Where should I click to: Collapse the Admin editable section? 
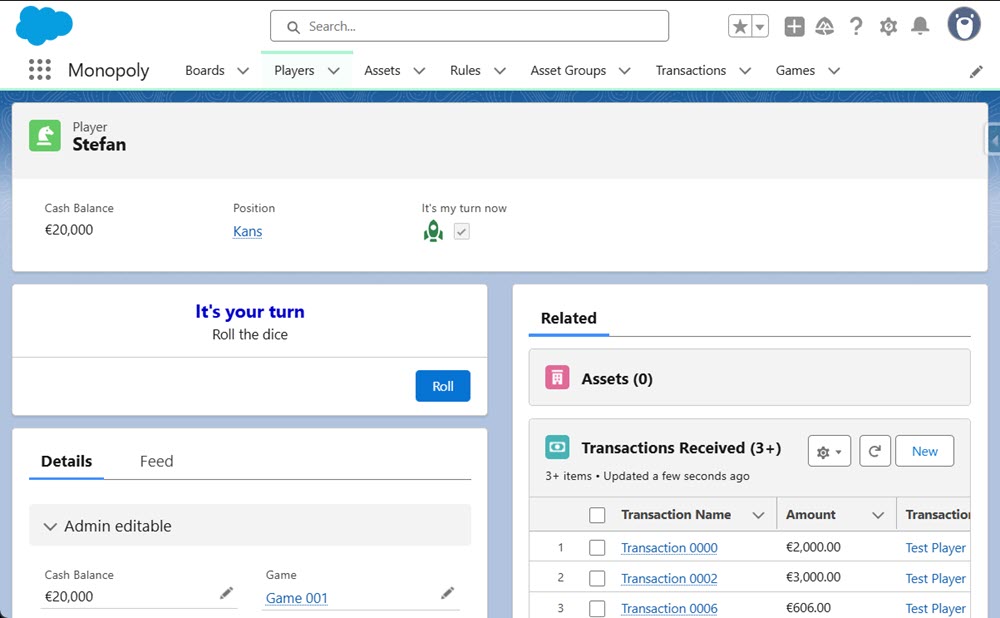[x=51, y=526]
